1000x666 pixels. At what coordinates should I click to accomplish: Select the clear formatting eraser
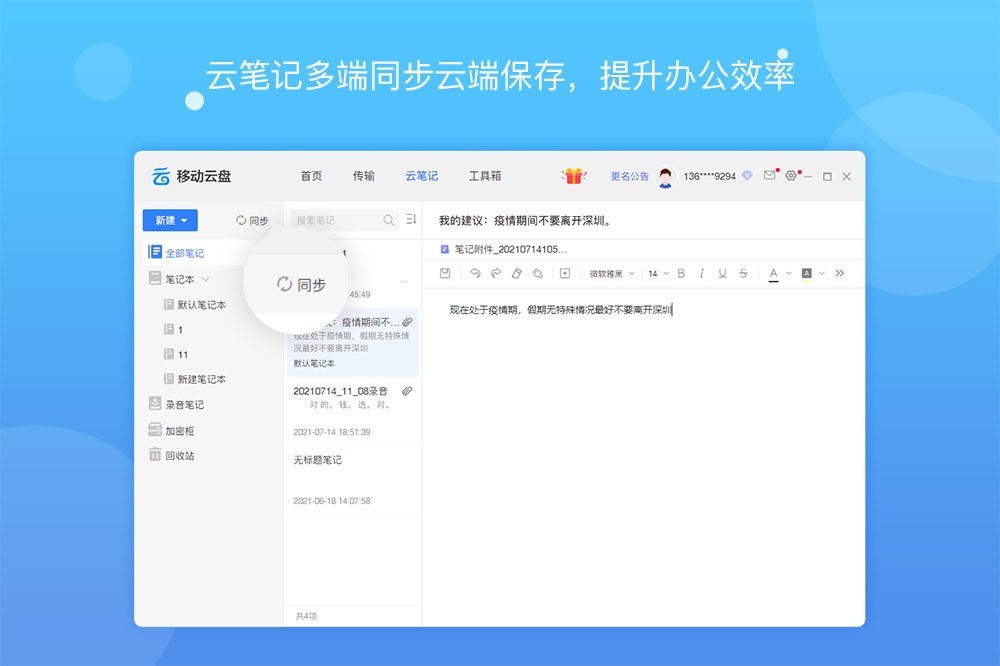[x=517, y=273]
